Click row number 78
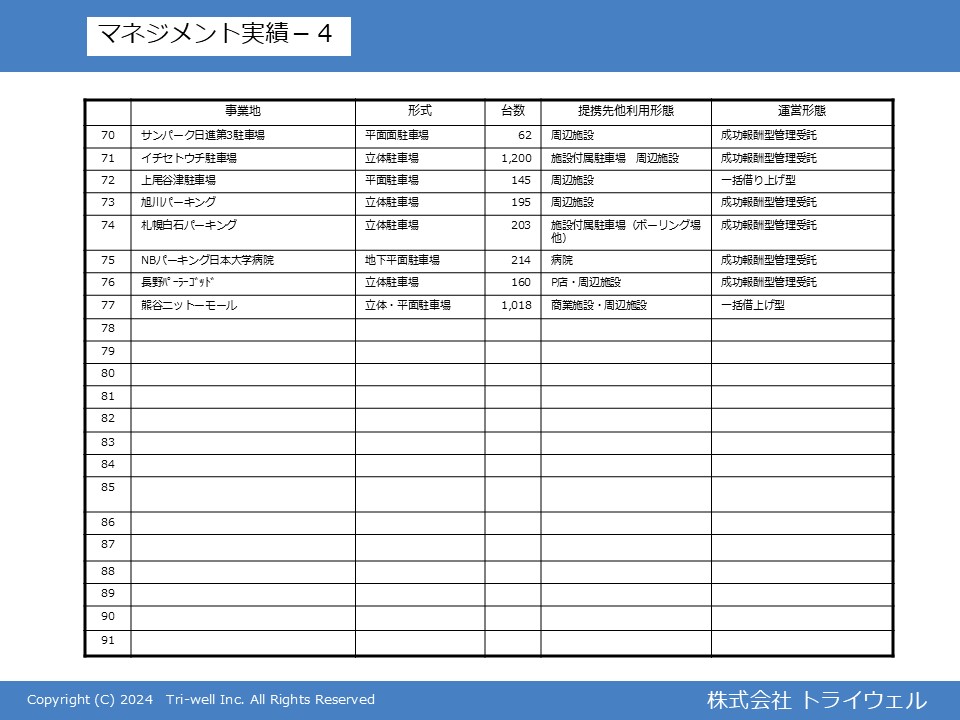Viewport: 960px width, 720px height. point(108,328)
